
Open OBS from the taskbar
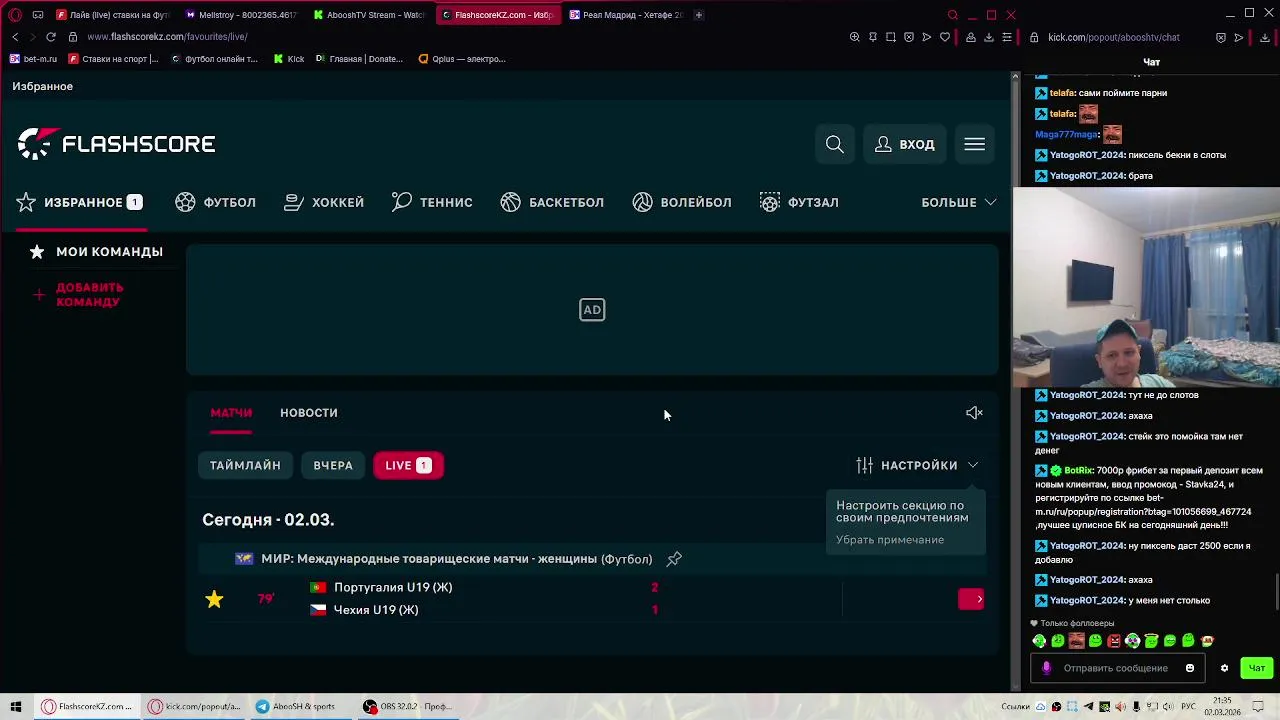[x=408, y=706]
